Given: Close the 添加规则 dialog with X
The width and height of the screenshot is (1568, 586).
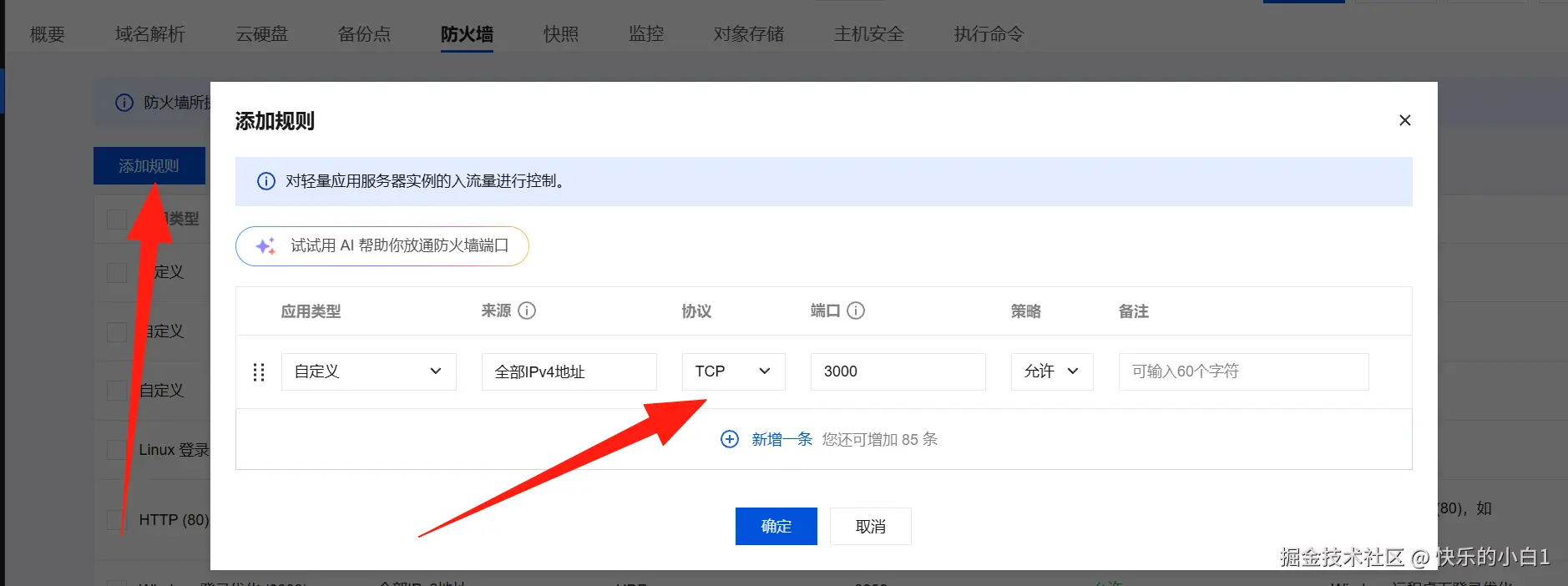Looking at the screenshot, I should (1405, 120).
